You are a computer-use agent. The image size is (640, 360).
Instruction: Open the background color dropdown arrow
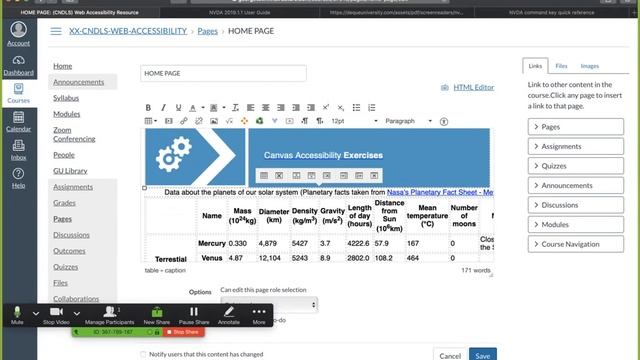(x=224, y=108)
